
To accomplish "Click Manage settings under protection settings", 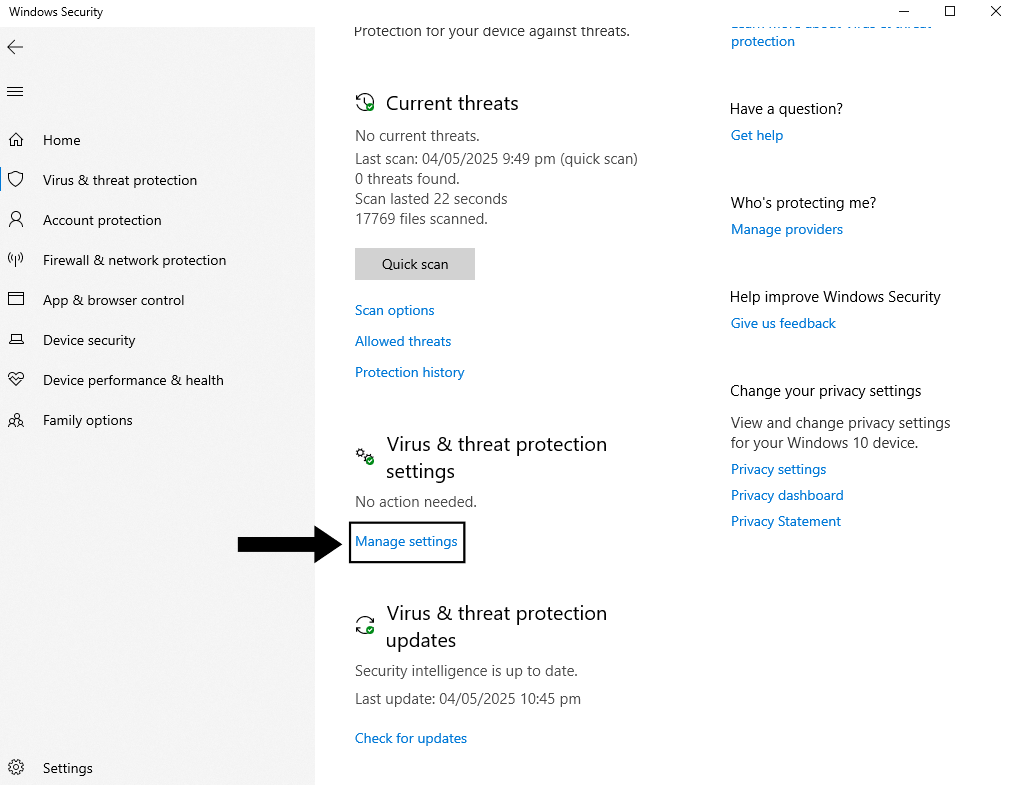I will (x=406, y=541).
